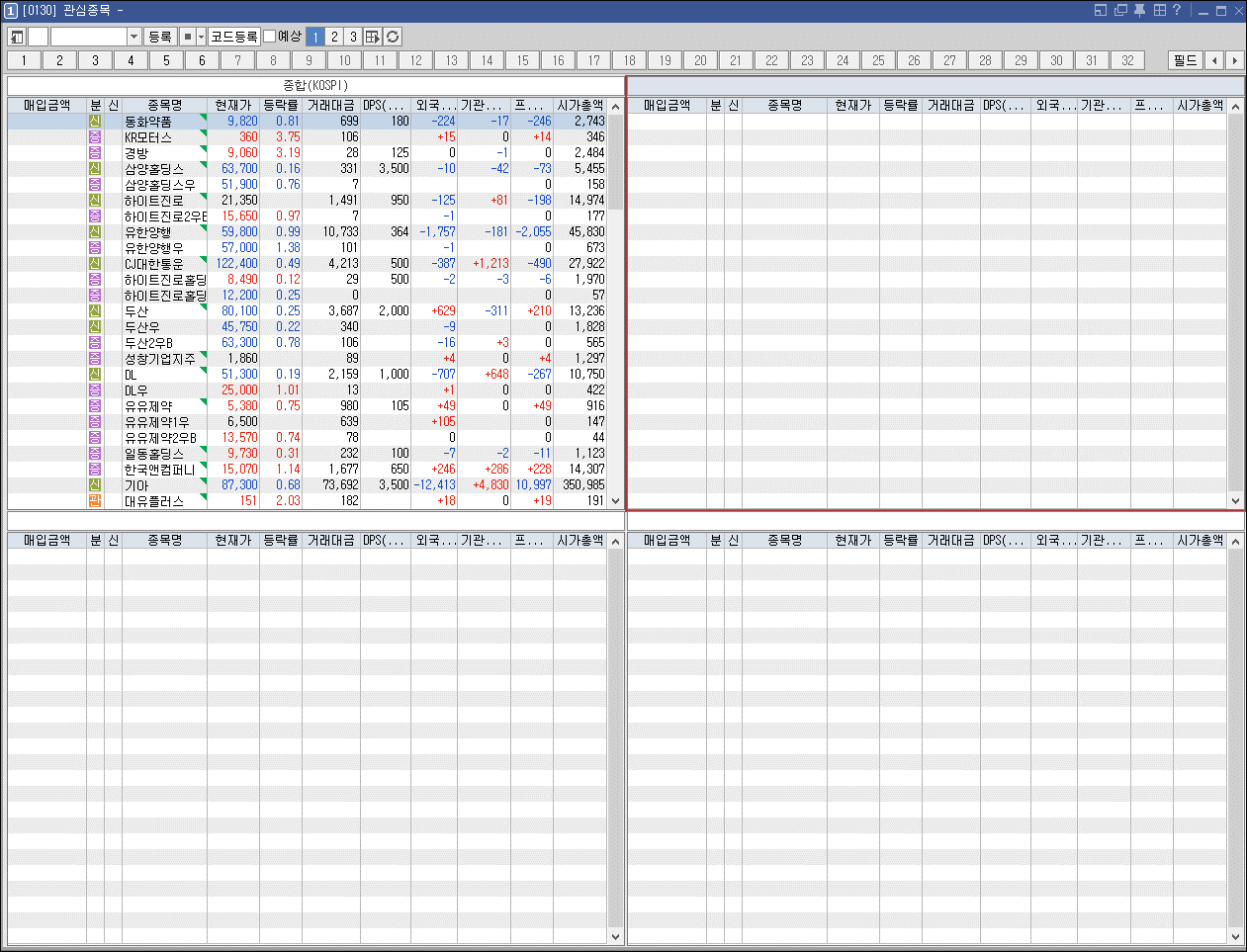Switch to watchlist group tab 2
The height and width of the screenshot is (952, 1247).
point(59,60)
